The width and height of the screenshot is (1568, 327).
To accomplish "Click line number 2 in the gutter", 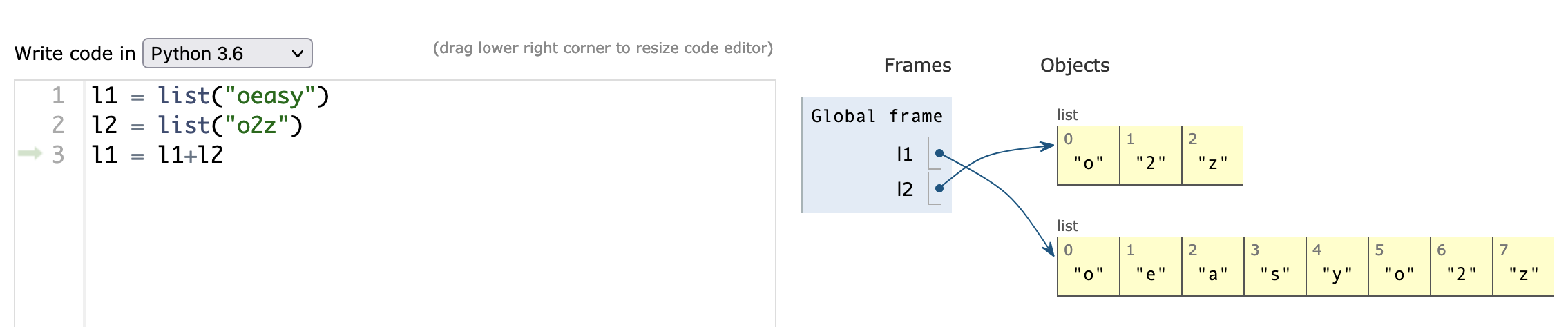I will (58, 126).
